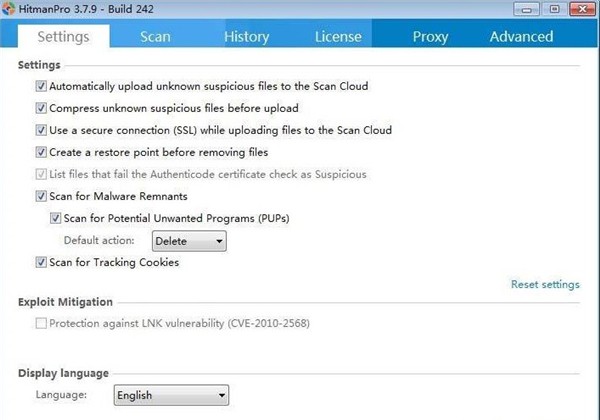600x420 pixels.
Task: Click the Language label
Action: (61, 394)
